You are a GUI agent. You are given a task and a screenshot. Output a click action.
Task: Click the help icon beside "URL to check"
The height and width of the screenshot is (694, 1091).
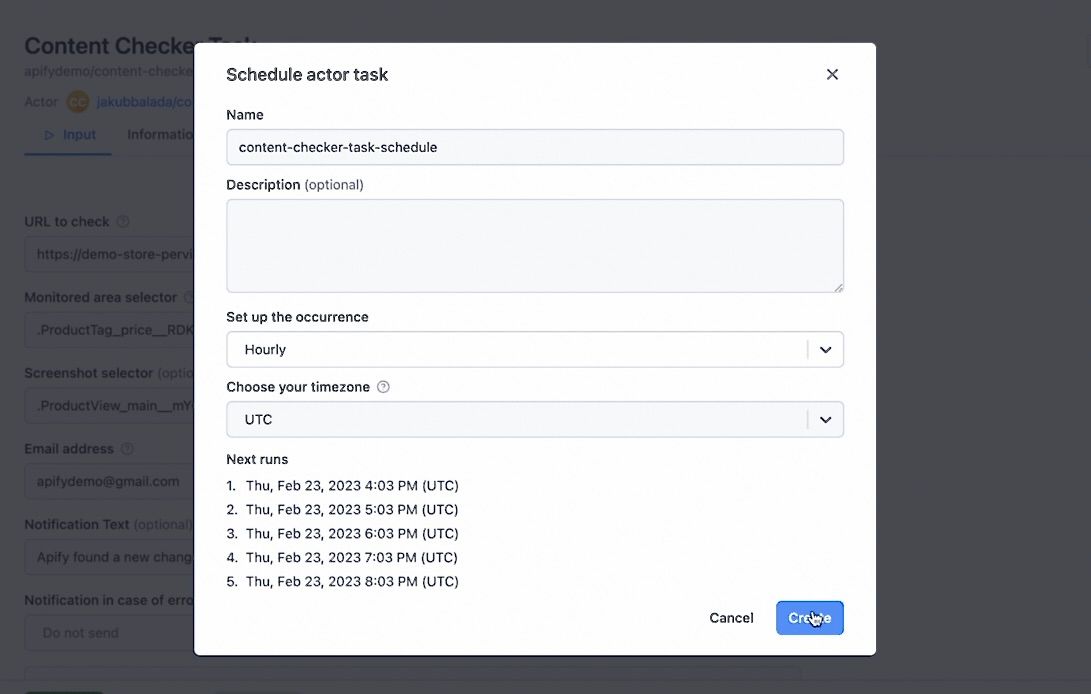119,220
